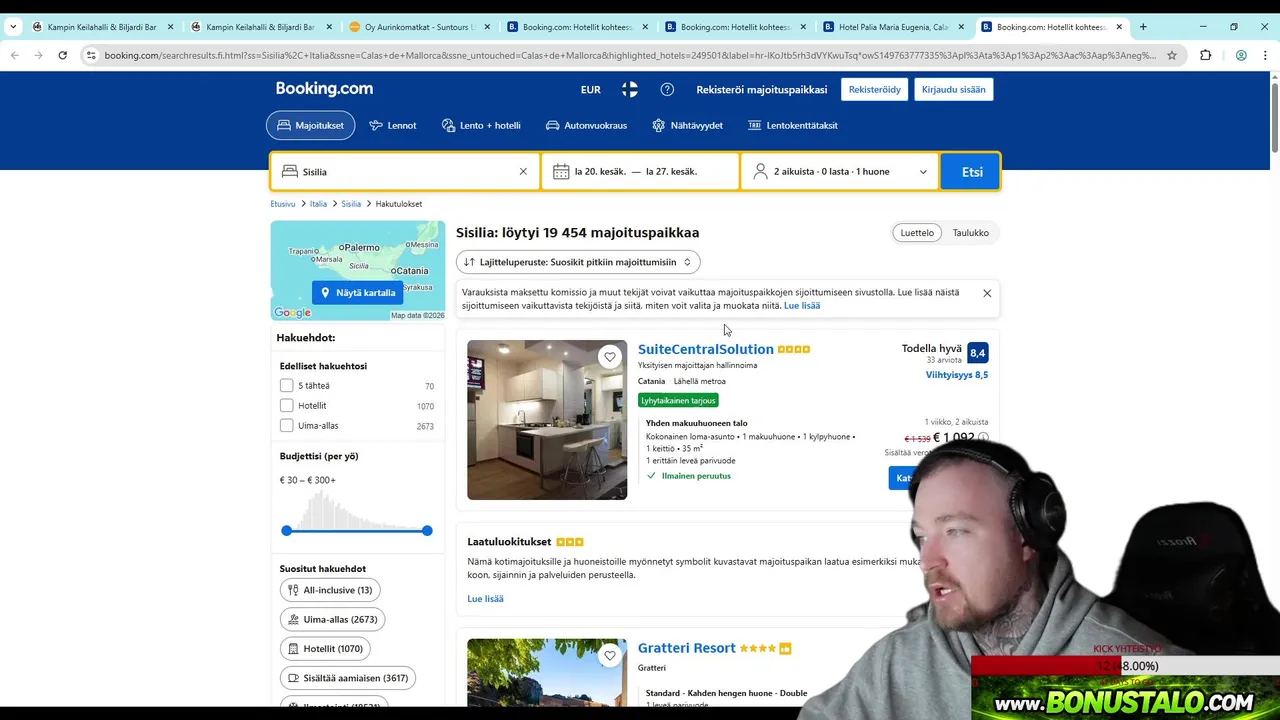Click the maximum budget slider handle
This screenshot has height=720, width=1280.
pyautogui.click(x=427, y=530)
